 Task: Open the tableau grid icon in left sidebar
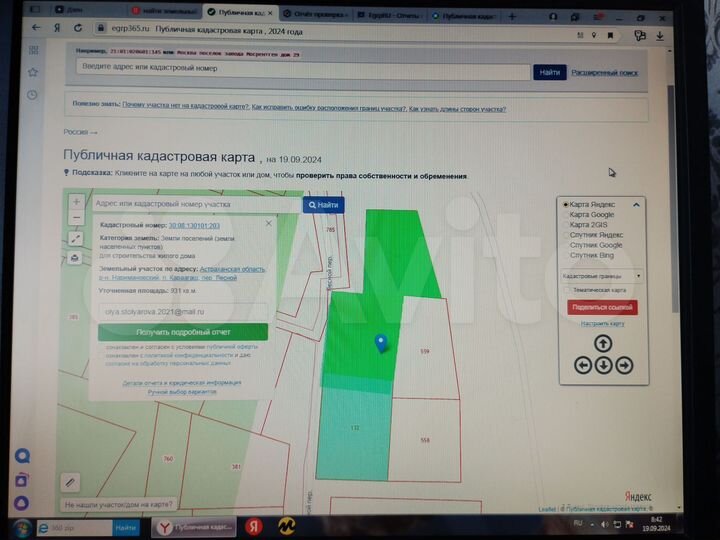[34, 50]
